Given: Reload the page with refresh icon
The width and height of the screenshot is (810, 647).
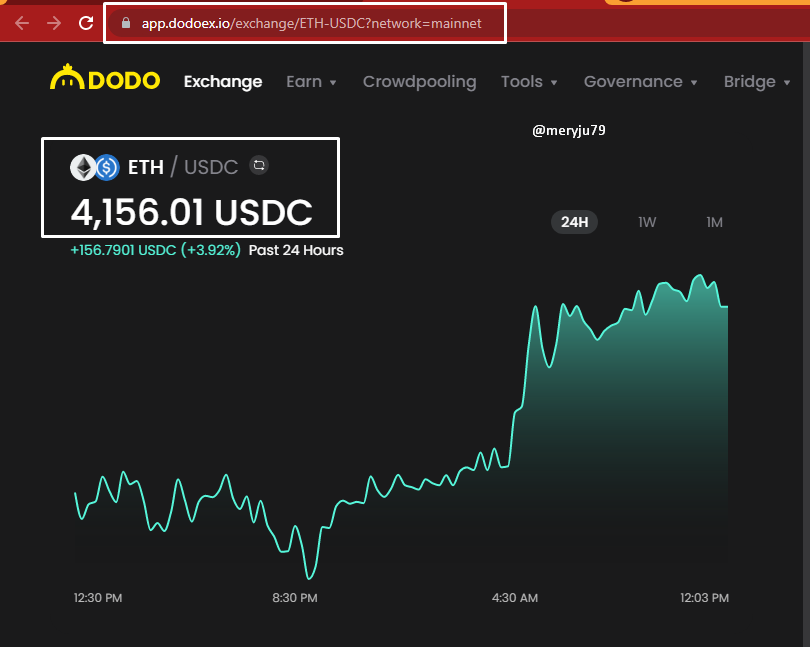Looking at the screenshot, I should [86, 23].
